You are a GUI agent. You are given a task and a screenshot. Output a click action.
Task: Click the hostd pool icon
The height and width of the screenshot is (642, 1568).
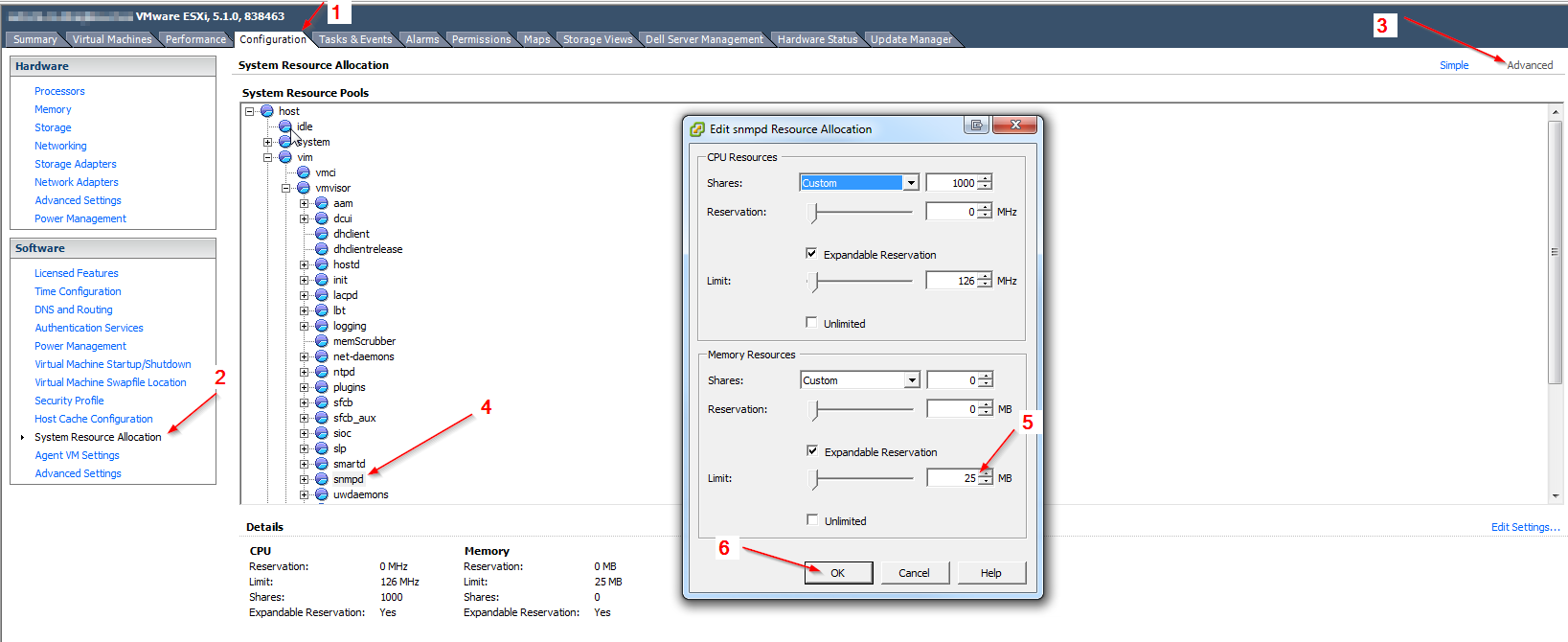(x=322, y=264)
